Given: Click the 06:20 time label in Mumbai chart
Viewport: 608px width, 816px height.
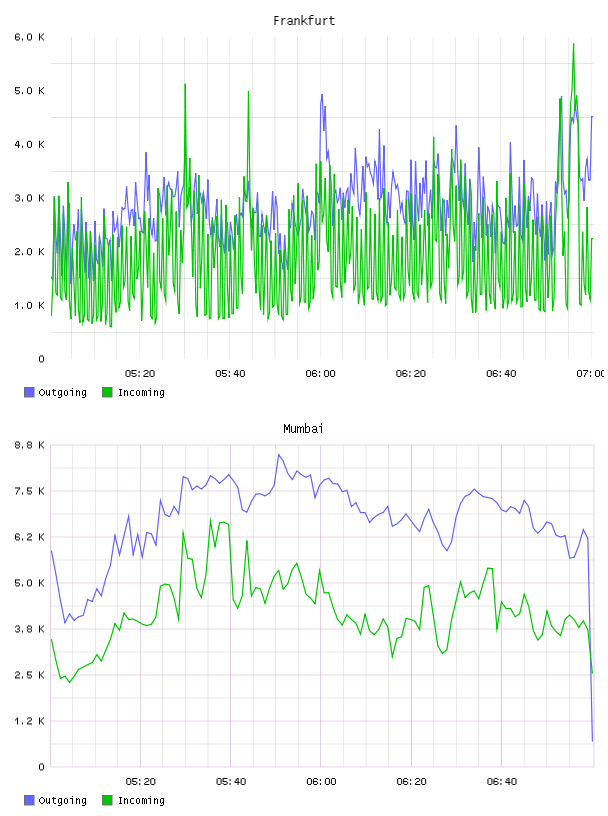Looking at the screenshot, I should click(x=411, y=781).
